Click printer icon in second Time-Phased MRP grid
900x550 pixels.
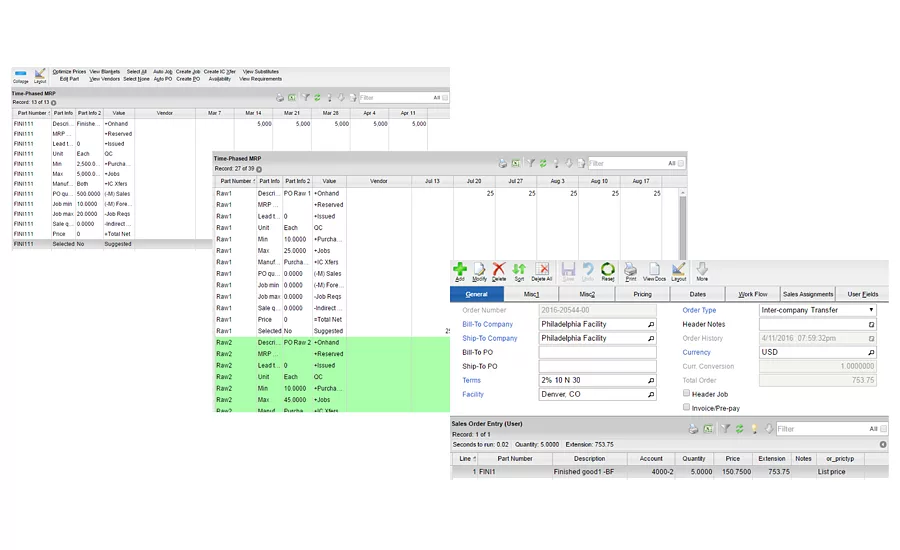coord(503,164)
